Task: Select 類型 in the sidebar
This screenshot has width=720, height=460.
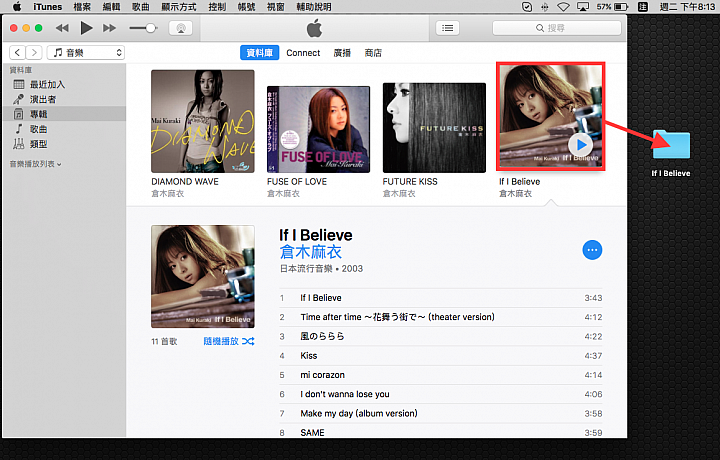Action: click(x=64, y=144)
